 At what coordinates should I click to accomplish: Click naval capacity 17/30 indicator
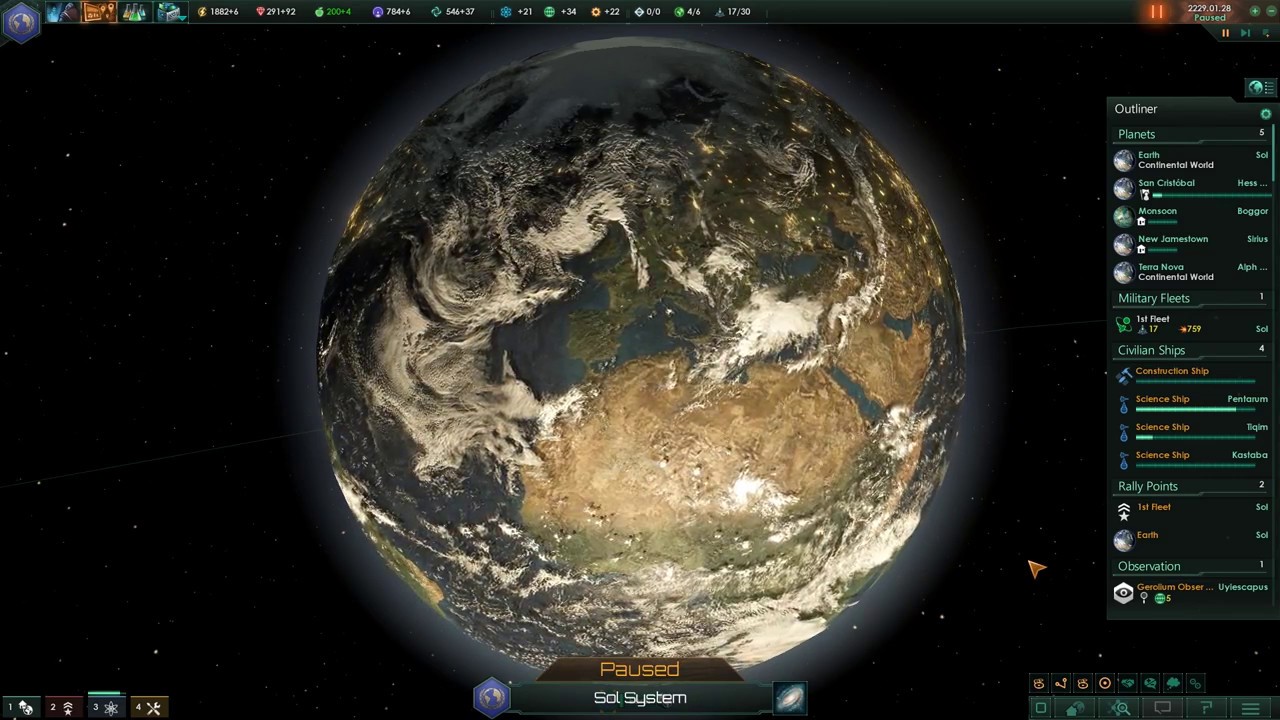[x=733, y=12]
